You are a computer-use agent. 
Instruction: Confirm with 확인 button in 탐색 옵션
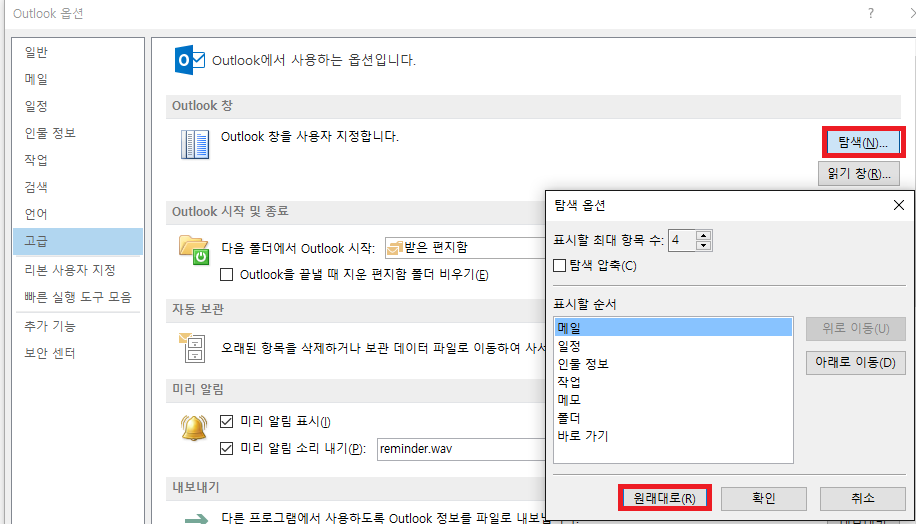click(x=764, y=498)
